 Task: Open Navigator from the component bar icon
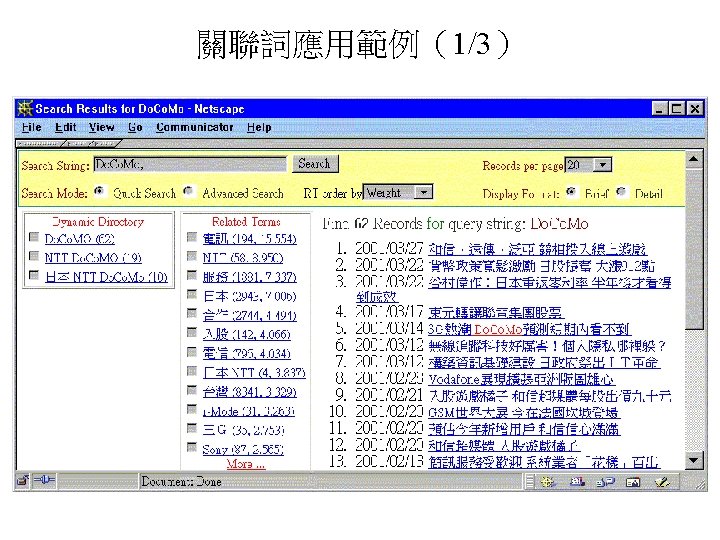[547, 482]
